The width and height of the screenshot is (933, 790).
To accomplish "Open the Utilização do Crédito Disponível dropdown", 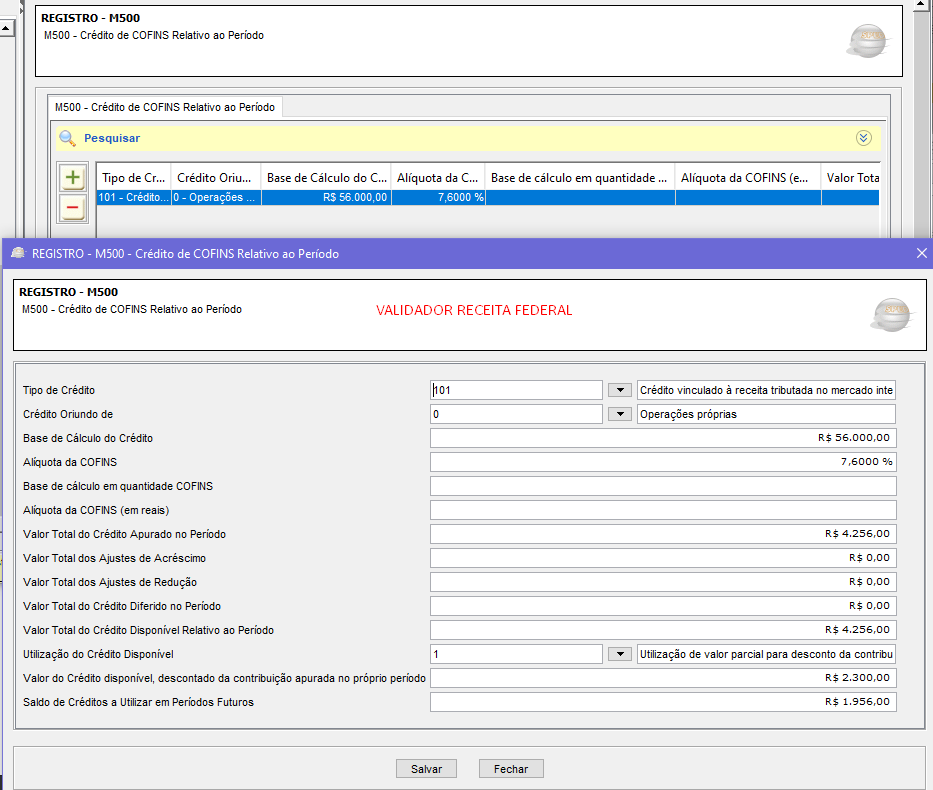I will pos(620,654).
